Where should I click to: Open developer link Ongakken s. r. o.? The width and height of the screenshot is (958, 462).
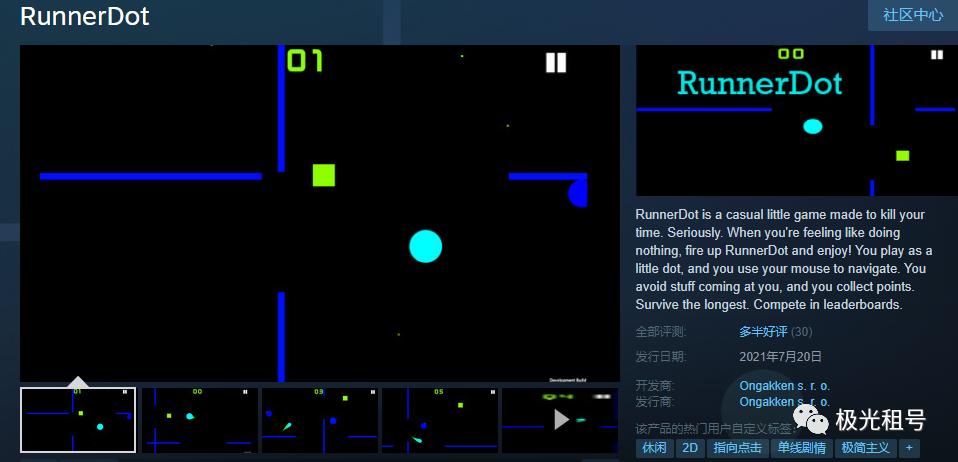[x=784, y=386]
